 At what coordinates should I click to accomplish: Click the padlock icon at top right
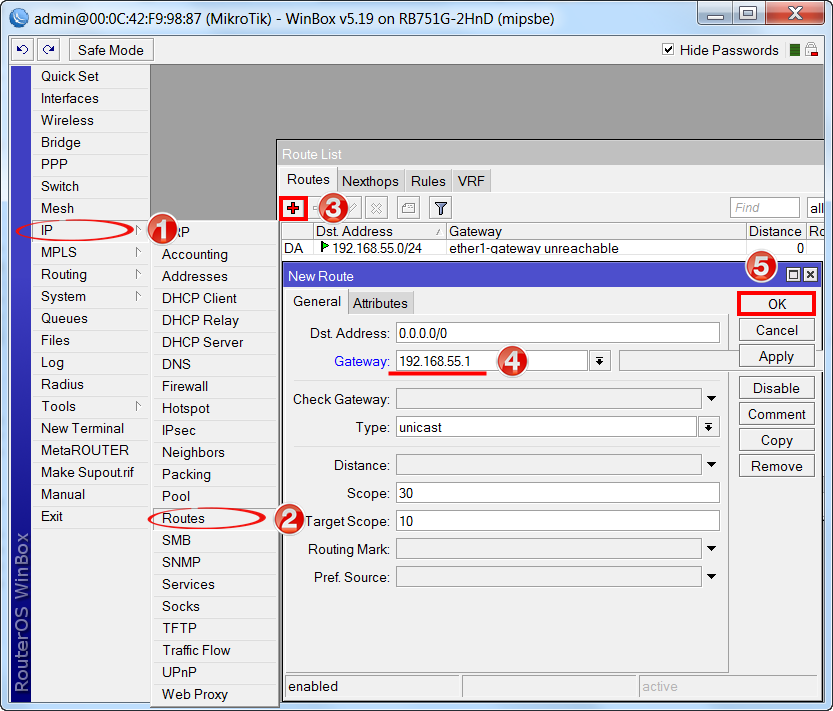[812, 50]
